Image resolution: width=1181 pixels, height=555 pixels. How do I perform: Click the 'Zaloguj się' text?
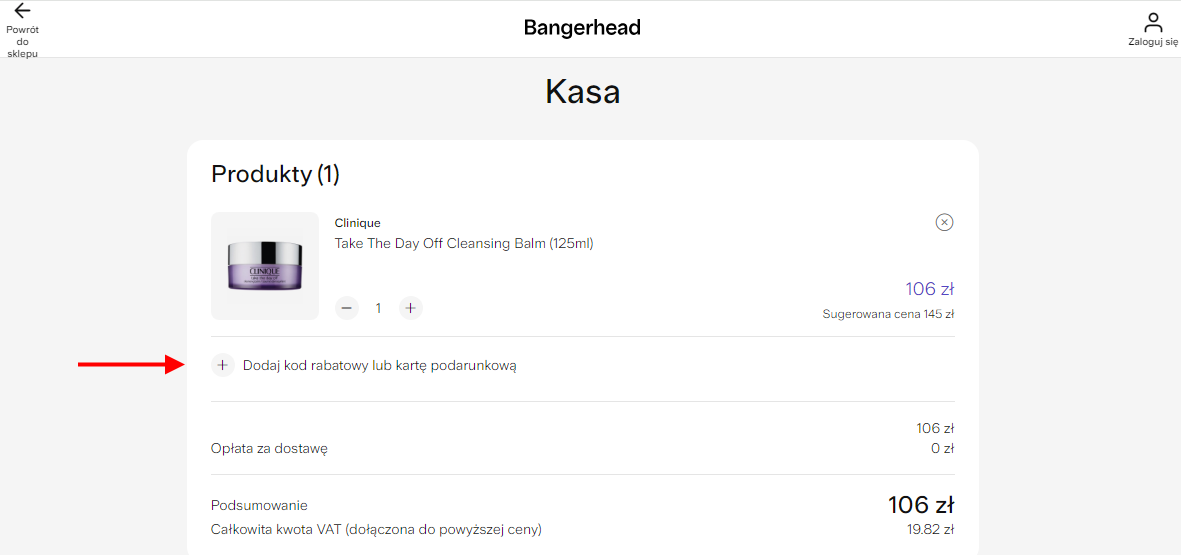pos(1152,42)
